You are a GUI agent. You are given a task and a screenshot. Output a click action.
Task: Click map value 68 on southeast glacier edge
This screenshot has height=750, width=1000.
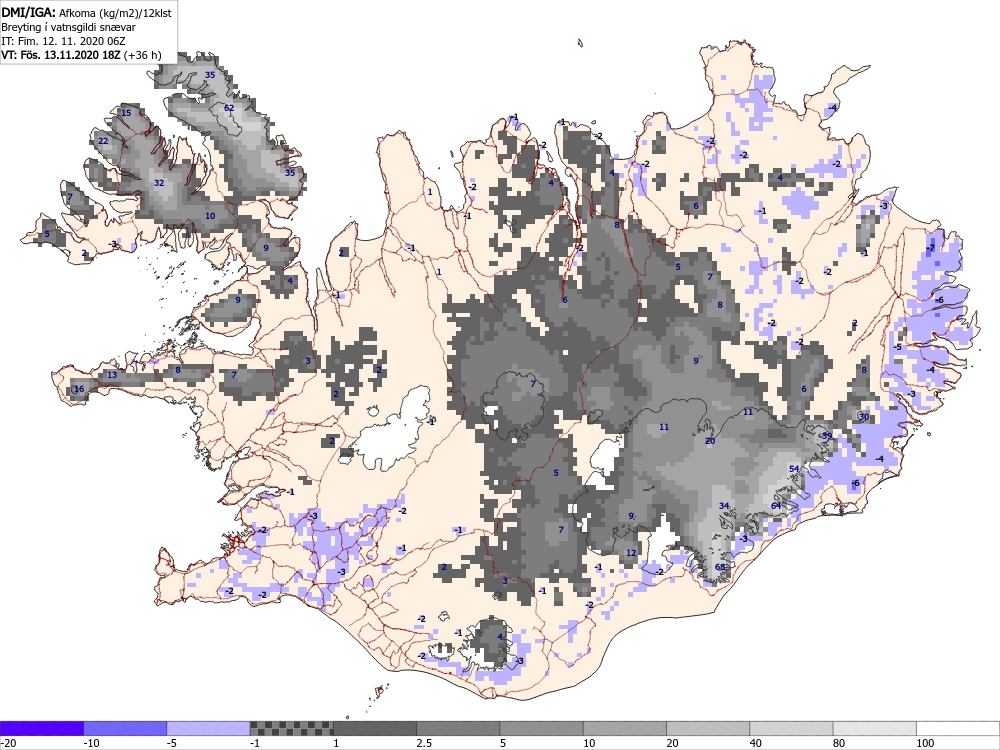click(720, 567)
